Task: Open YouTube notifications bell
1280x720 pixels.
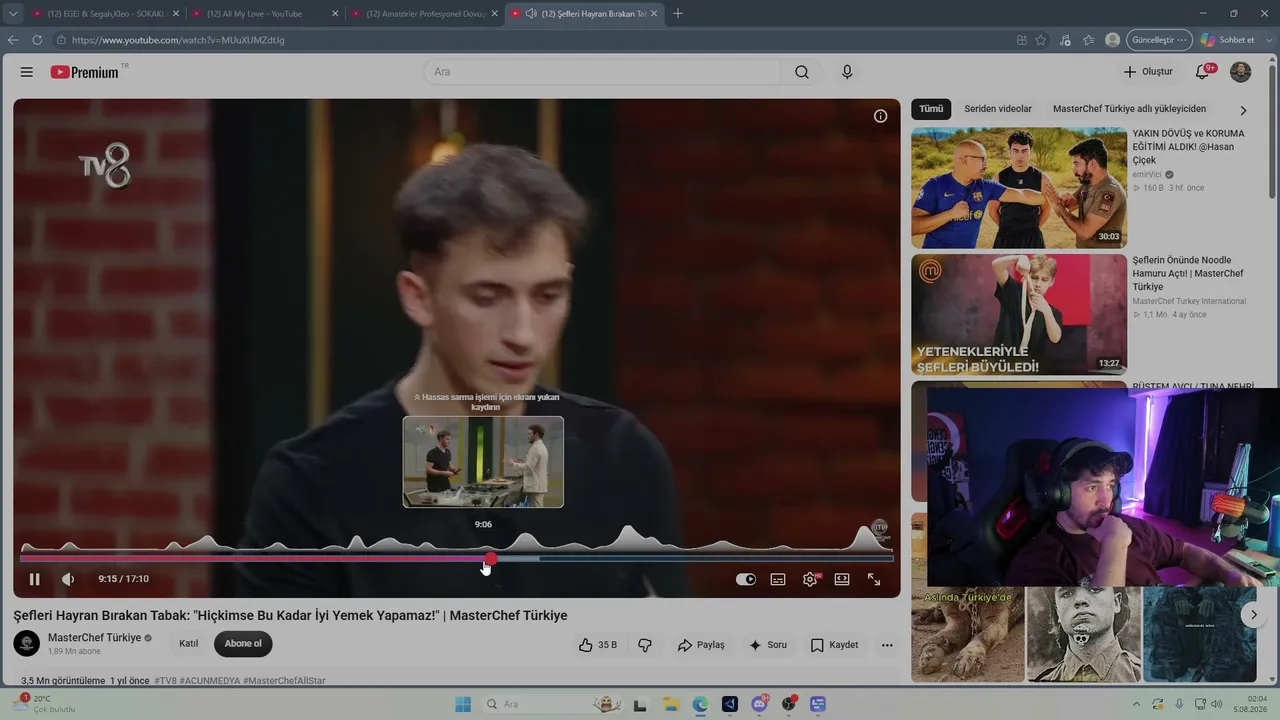Action: tap(1203, 72)
